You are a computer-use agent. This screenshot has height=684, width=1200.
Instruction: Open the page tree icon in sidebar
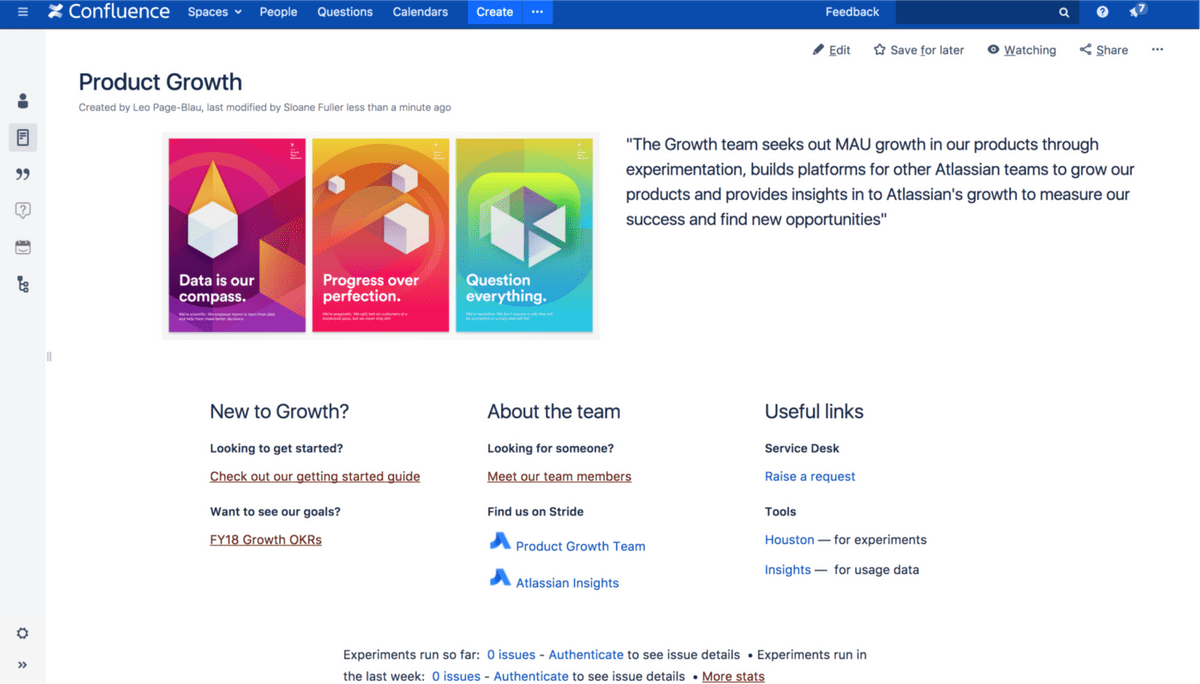tap(23, 285)
